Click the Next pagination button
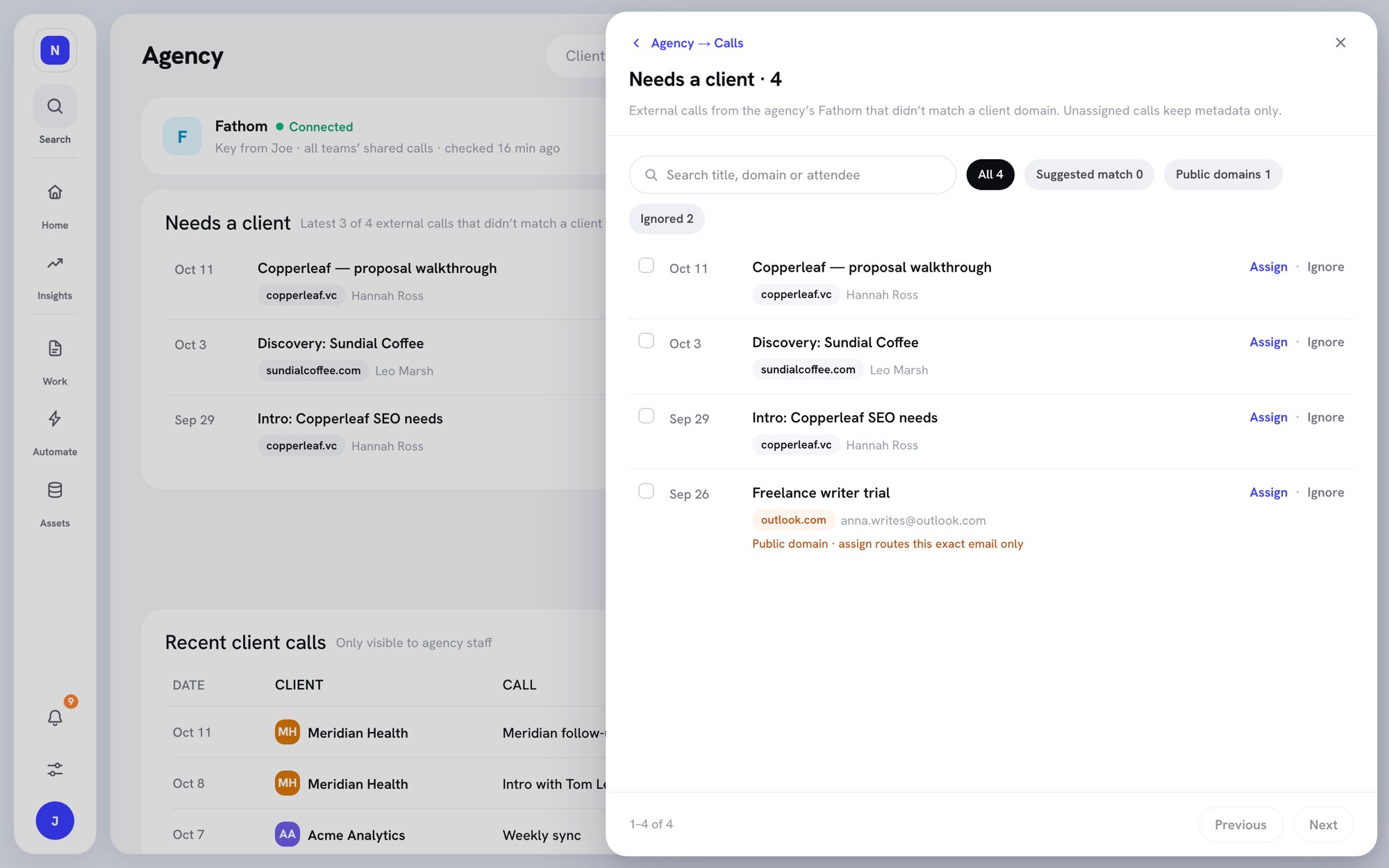 tap(1323, 824)
